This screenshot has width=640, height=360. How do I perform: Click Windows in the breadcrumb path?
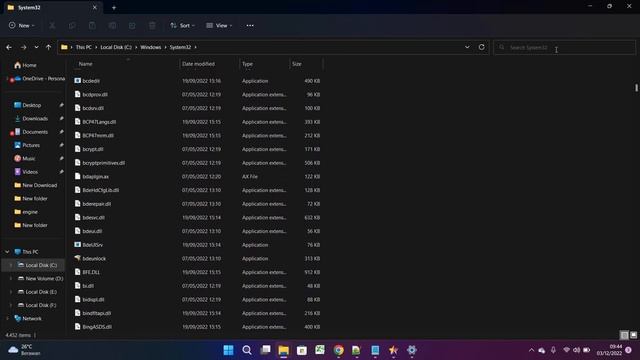click(x=151, y=47)
